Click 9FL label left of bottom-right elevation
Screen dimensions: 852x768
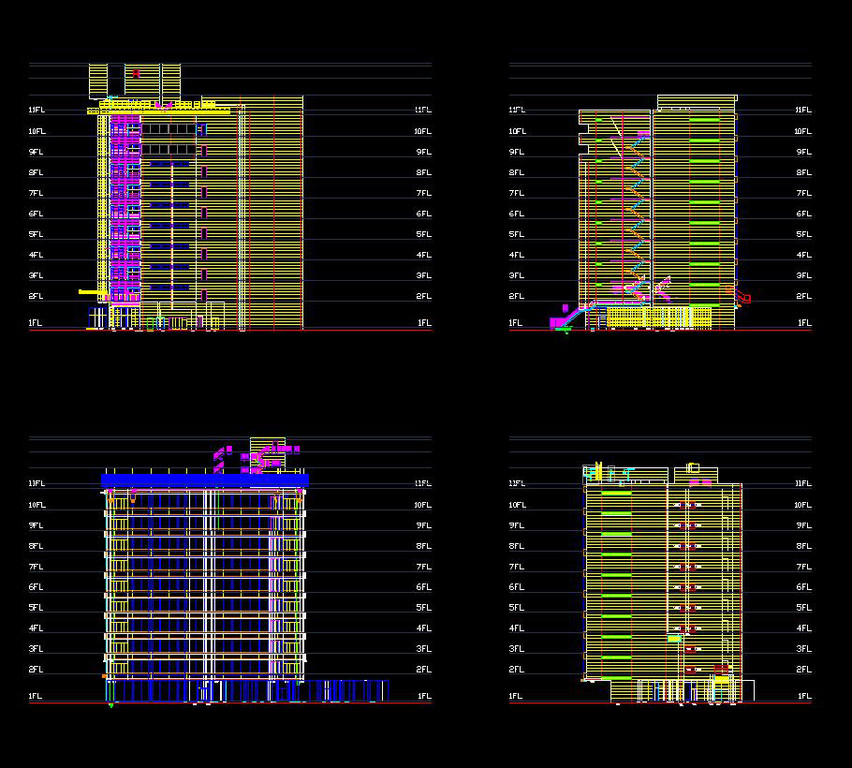(516, 526)
